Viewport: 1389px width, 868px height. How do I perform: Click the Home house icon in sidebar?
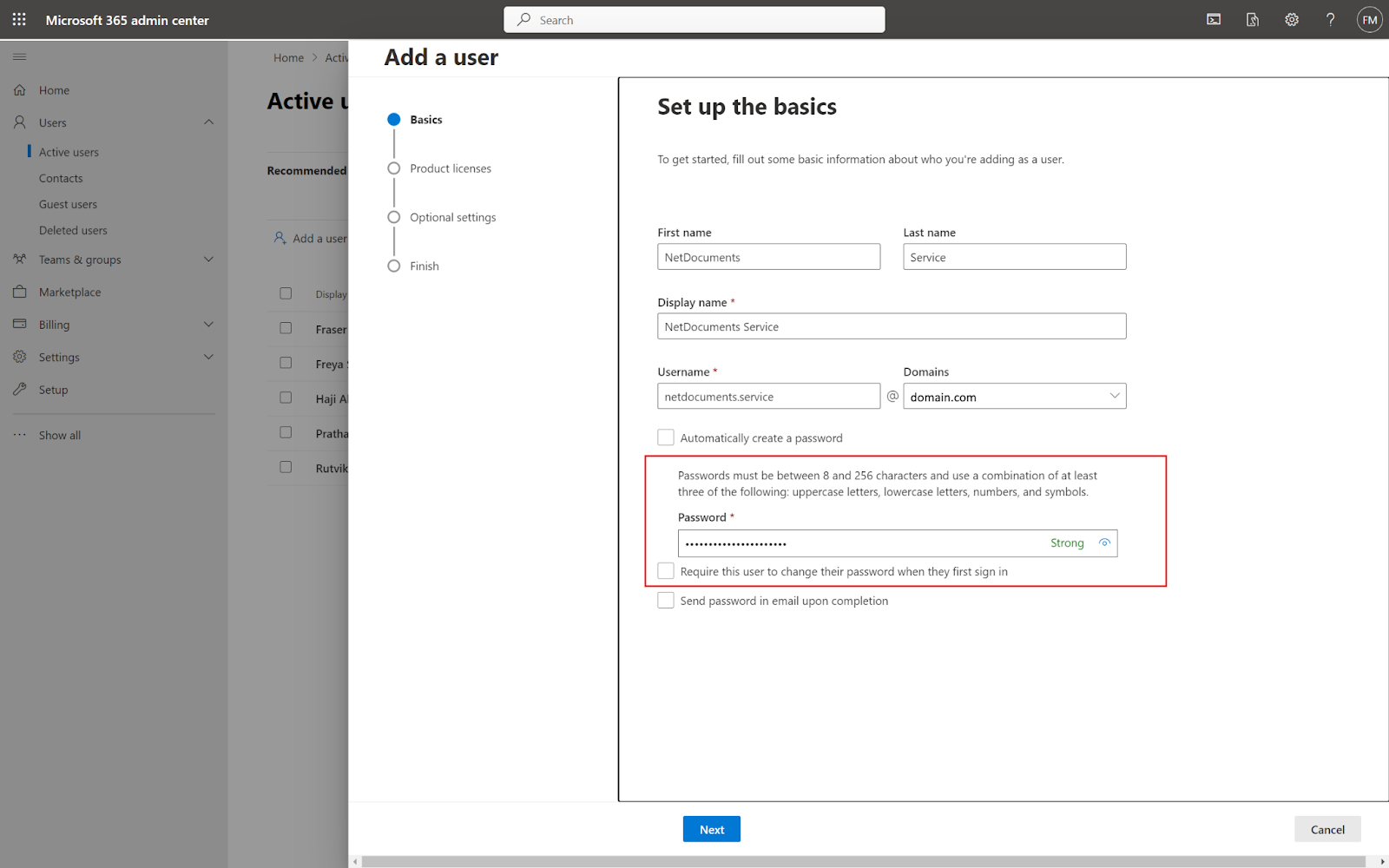tap(20, 89)
